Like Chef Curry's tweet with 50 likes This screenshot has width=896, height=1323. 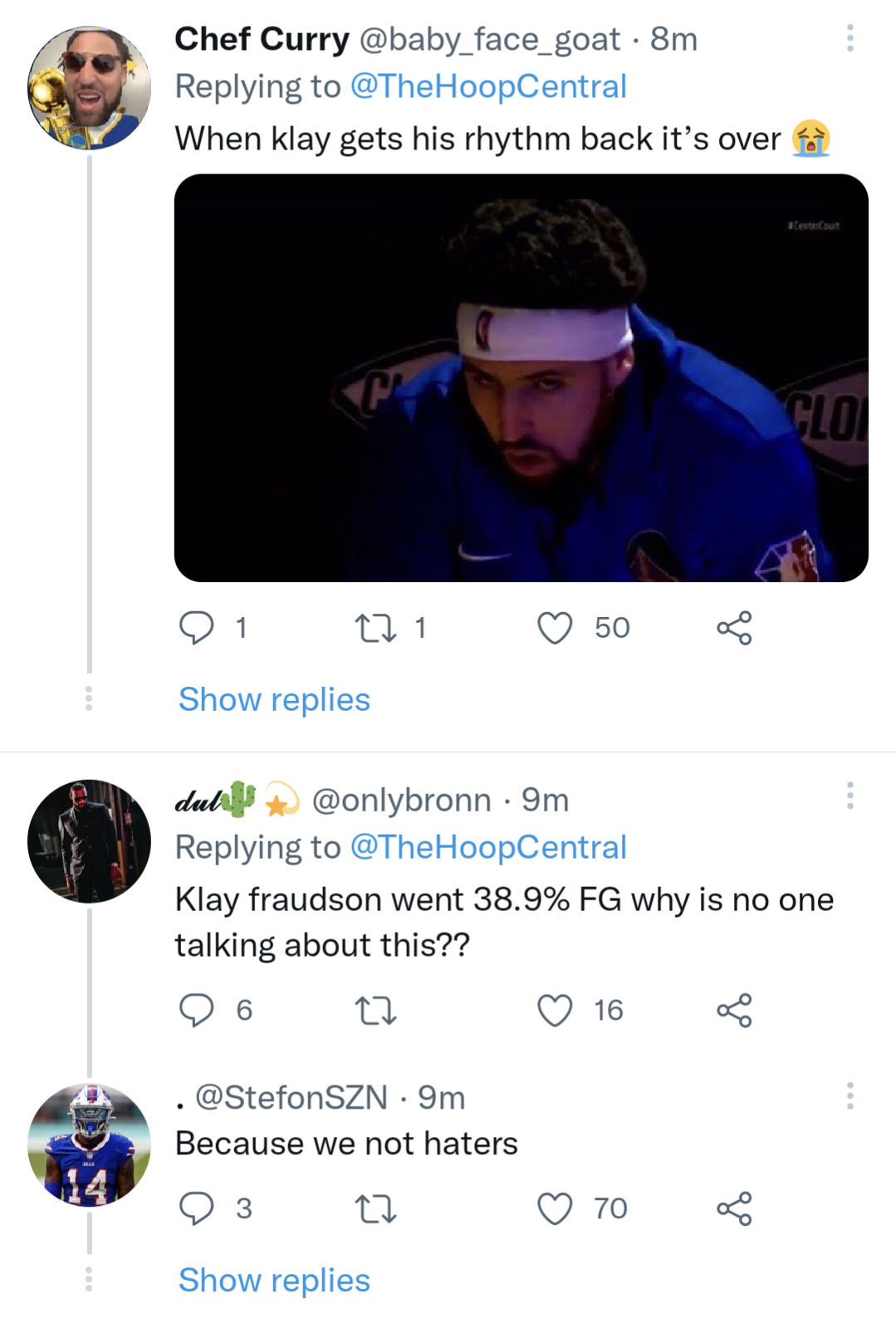[555, 628]
